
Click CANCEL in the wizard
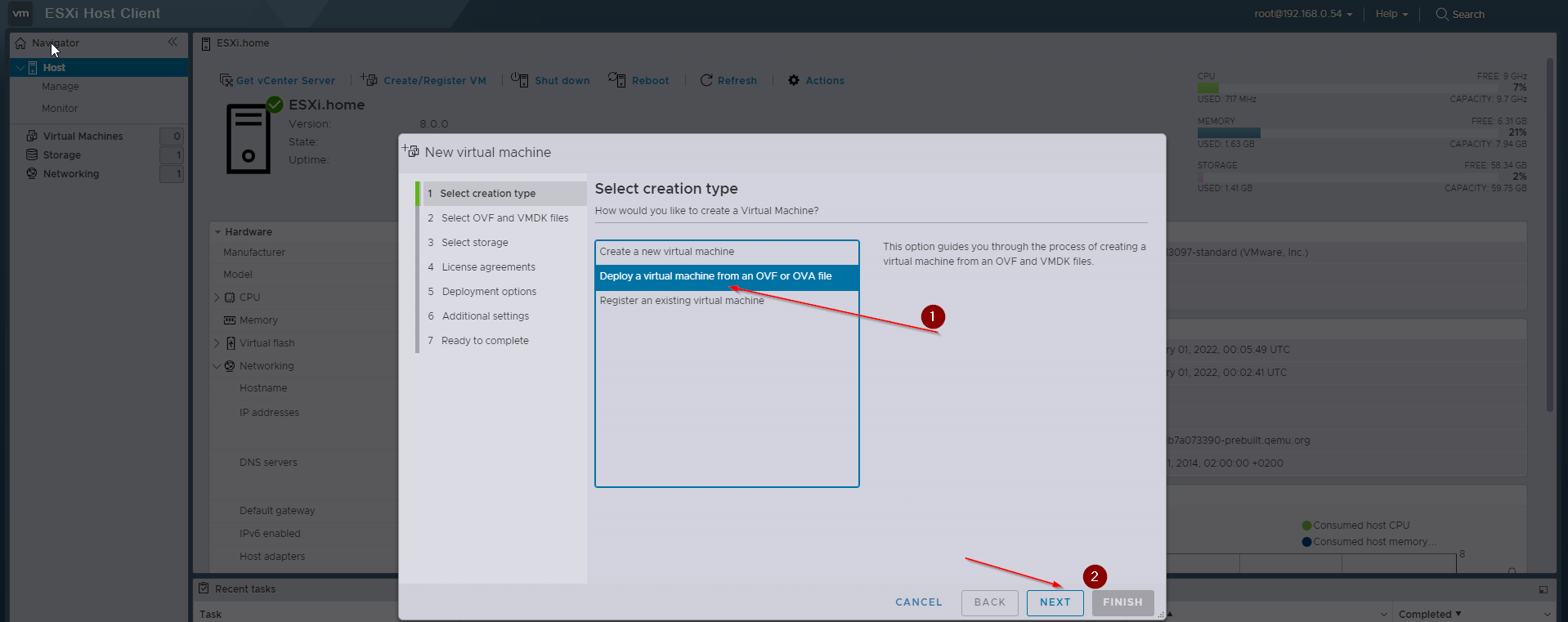click(x=918, y=602)
